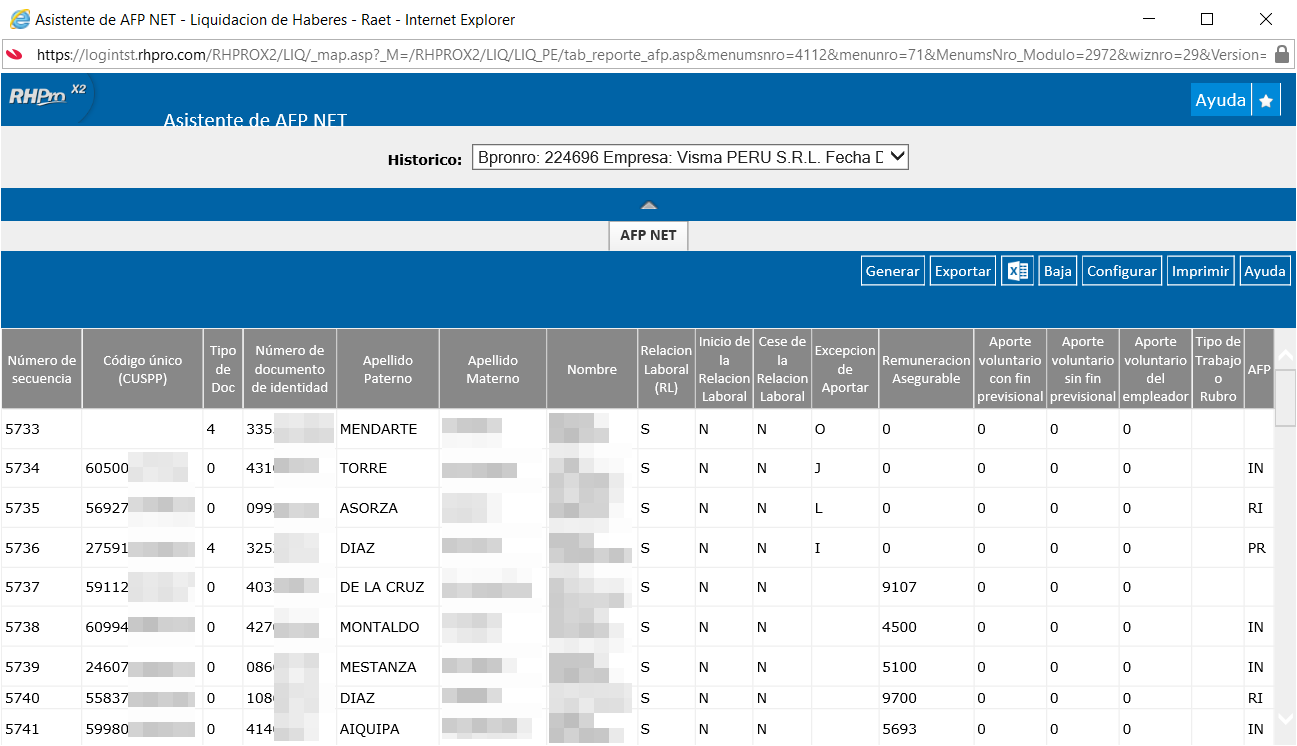The width and height of the screenshot is (1297, 746).
Task: Click remuneration value 9107
Action: click(899, 587)
